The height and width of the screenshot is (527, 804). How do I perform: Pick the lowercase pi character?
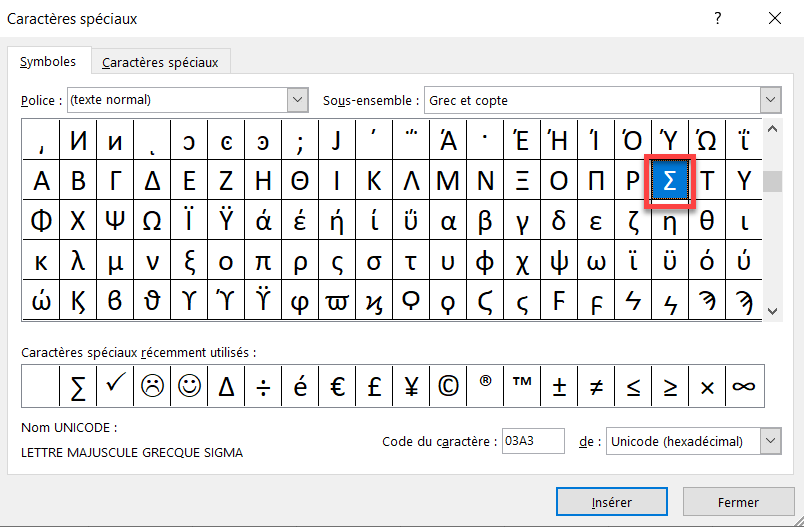(263, 261)
